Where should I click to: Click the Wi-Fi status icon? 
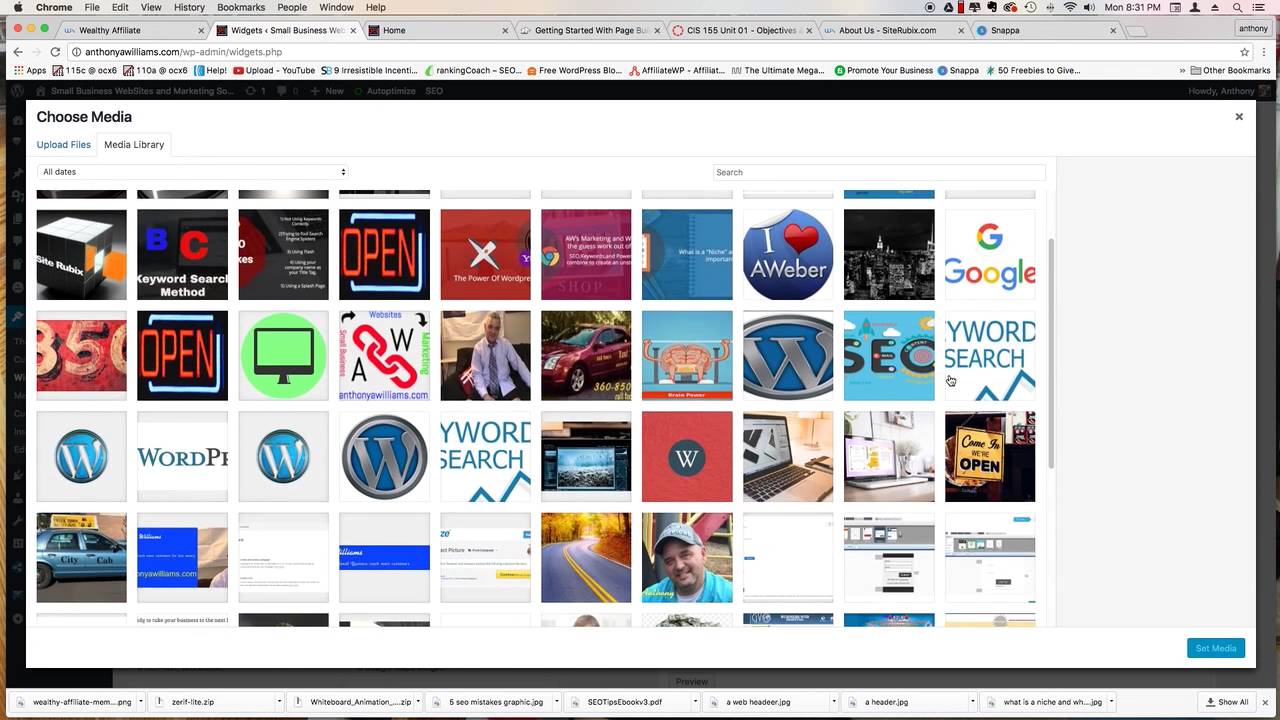(1070, 7)
